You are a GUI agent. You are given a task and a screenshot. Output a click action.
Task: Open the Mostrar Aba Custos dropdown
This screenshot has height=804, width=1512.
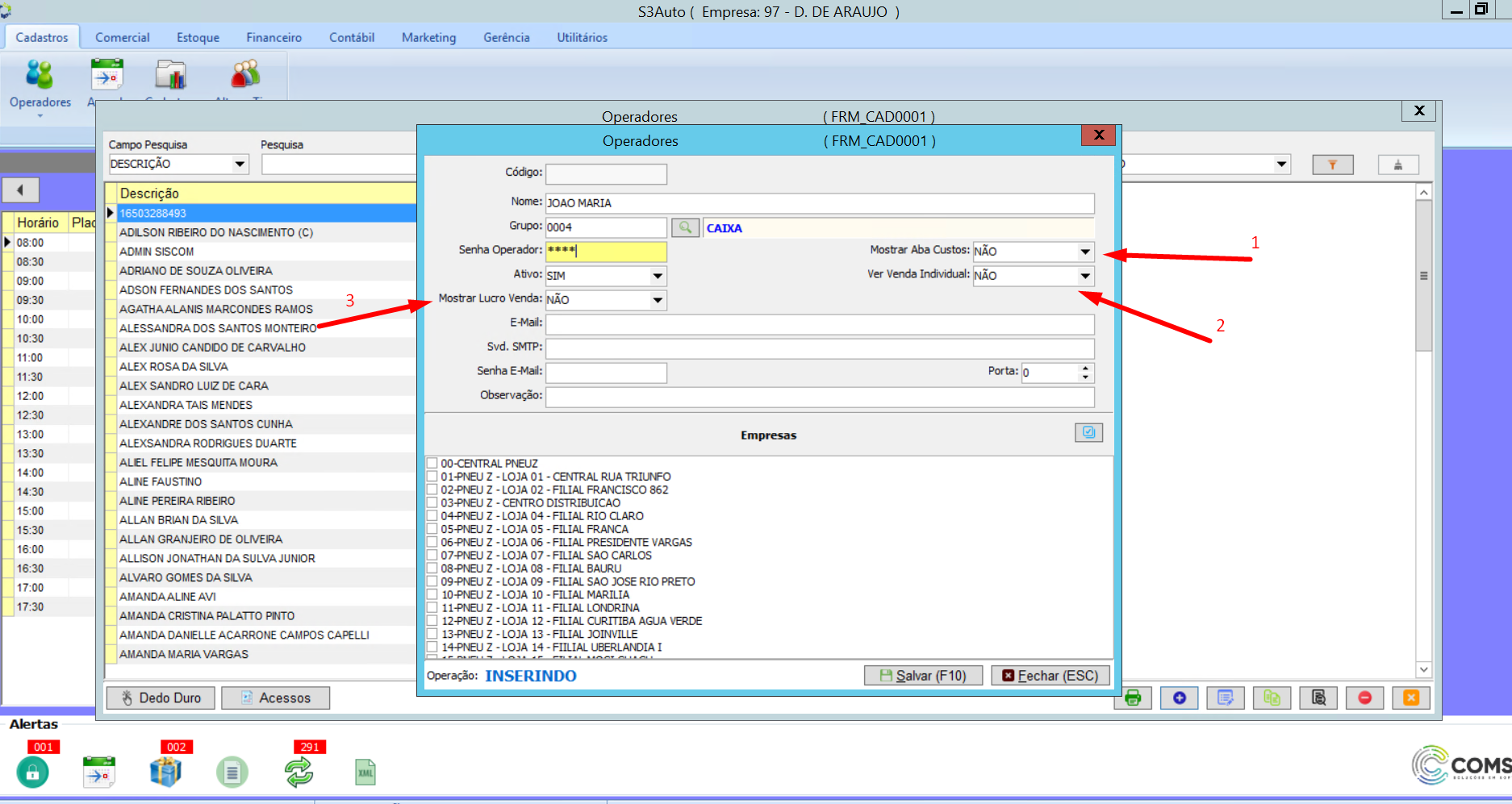click(1084, 252)
